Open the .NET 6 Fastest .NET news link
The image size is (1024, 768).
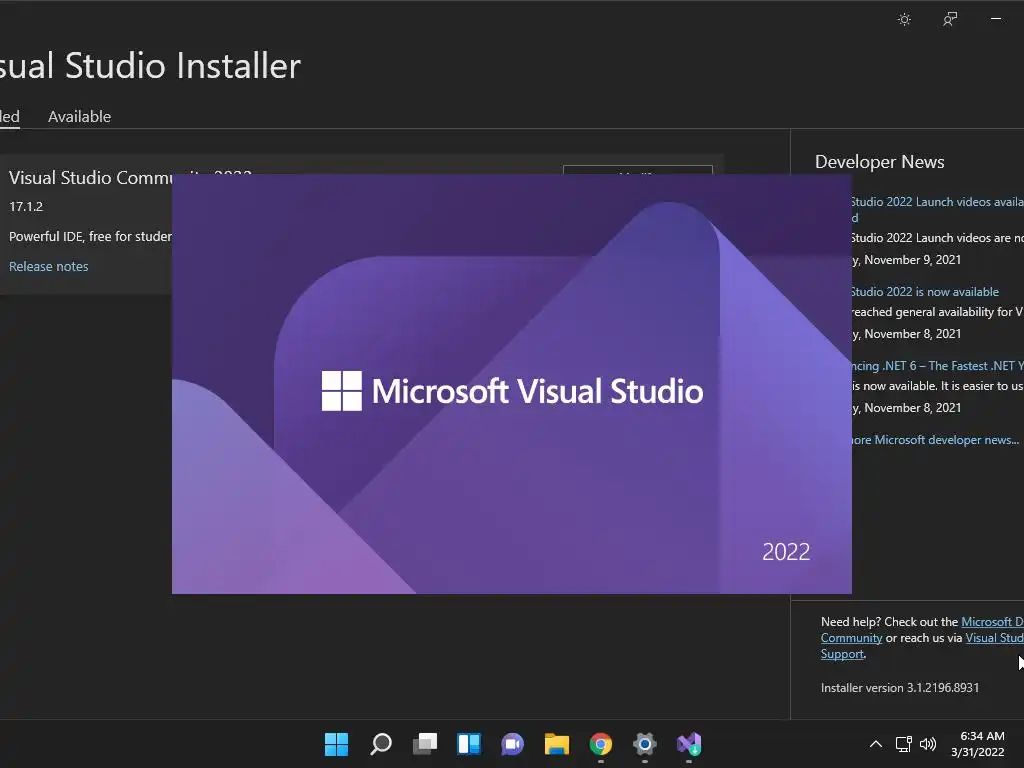click(936, 366)
